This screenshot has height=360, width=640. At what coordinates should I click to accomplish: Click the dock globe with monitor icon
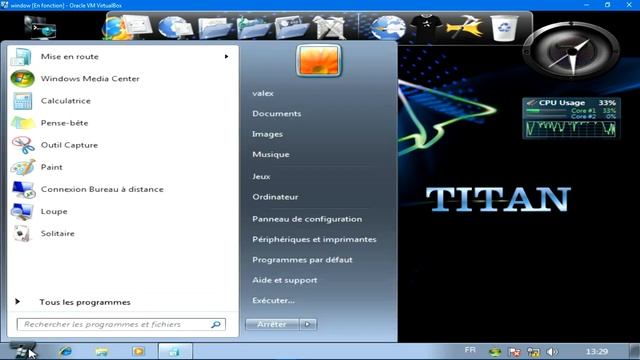click(x=176, y=28)
